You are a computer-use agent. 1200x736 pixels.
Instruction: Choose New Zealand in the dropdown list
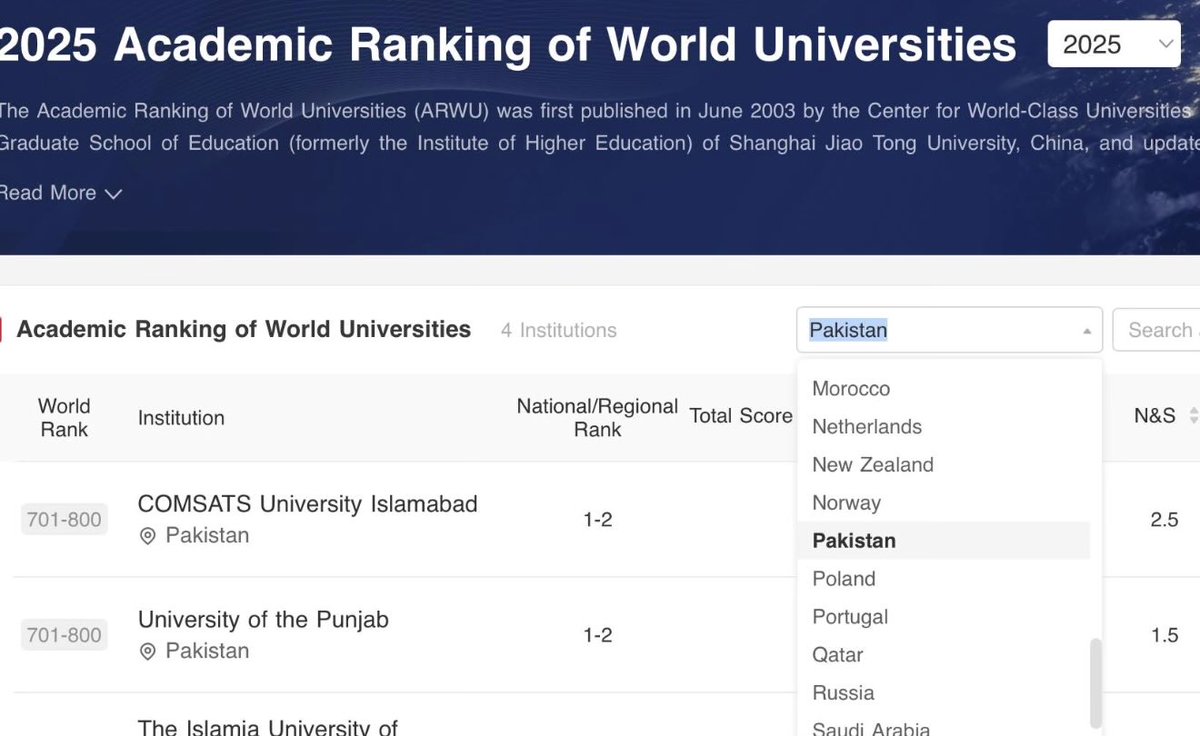point(873,464)
